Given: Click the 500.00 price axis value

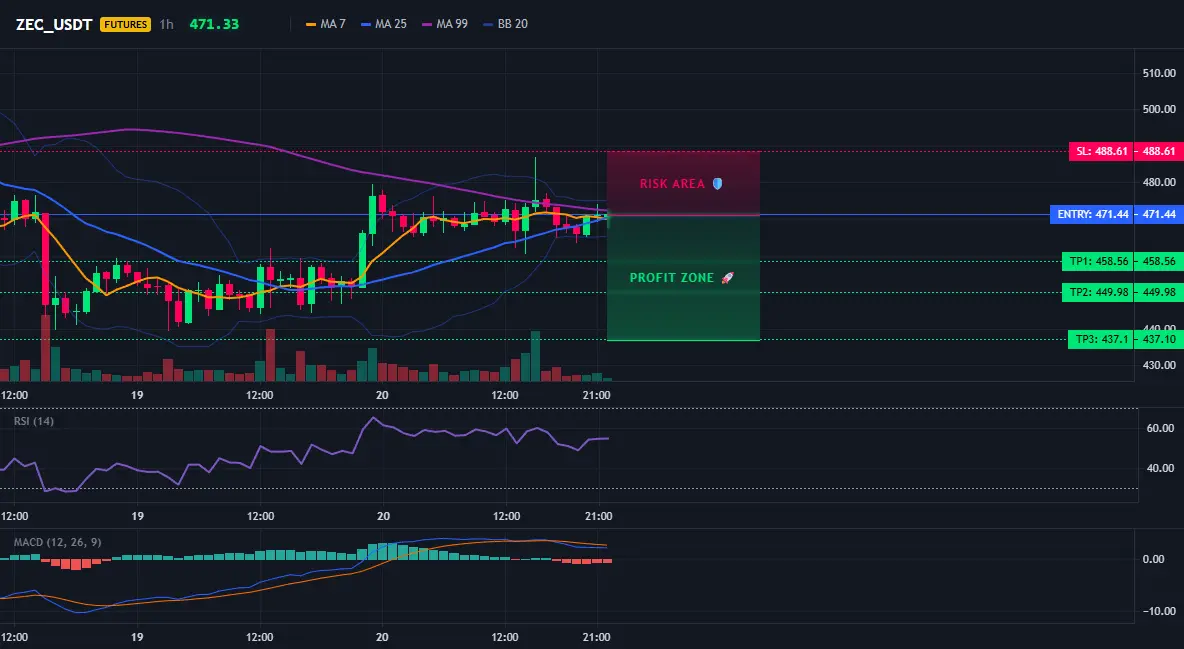Looking at the screenshot, I should point(1159,109).
